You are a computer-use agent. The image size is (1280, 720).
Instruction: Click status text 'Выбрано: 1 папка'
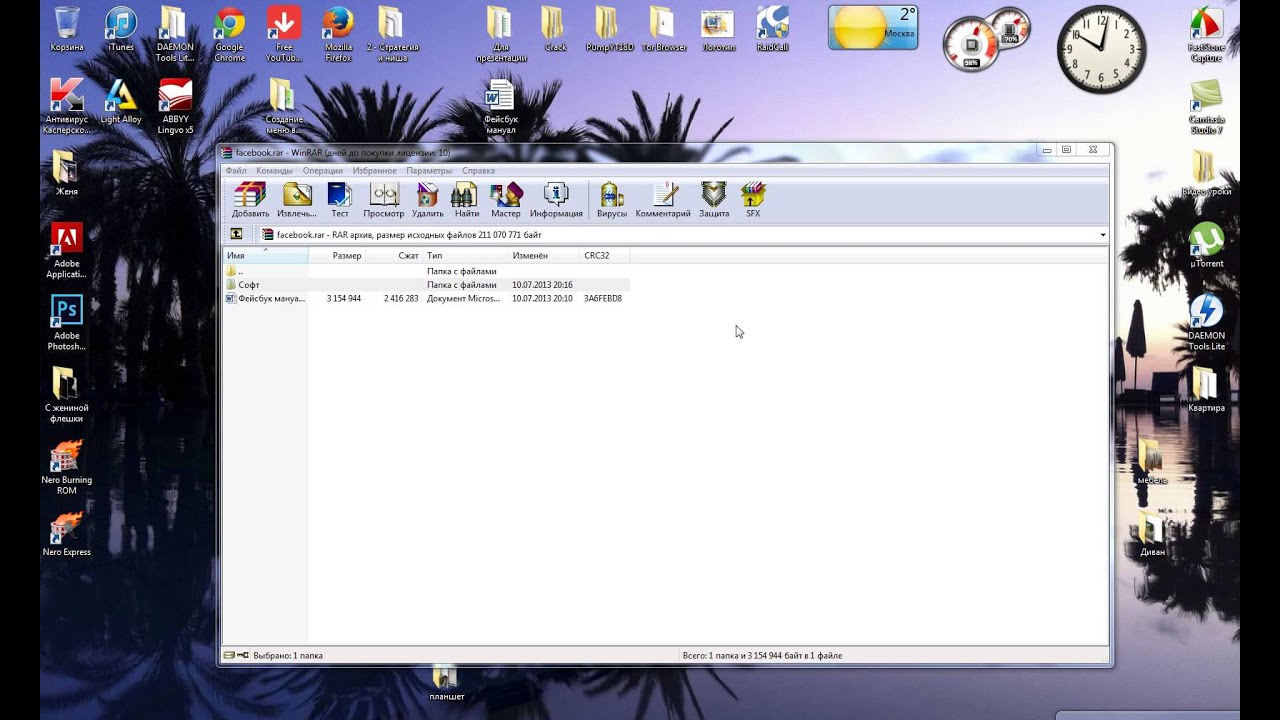point(288,656)
